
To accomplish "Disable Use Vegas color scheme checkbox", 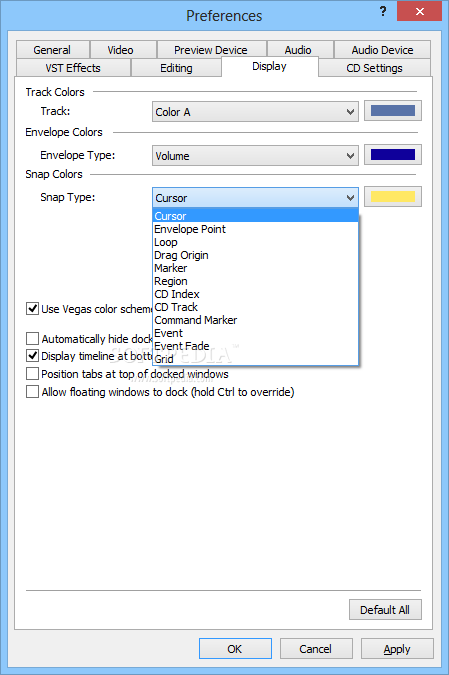I will point(33,308).
